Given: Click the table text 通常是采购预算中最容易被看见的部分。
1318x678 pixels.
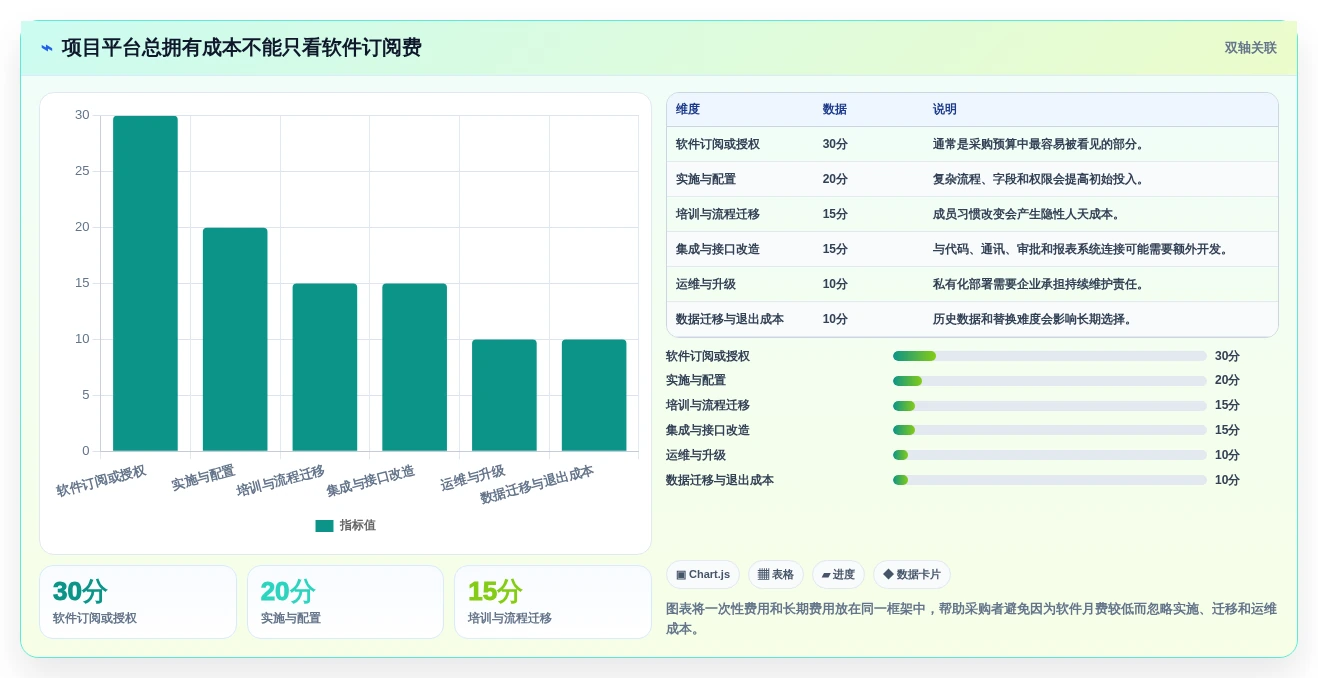Looking at the screenshot, I should pos(1041,144).
